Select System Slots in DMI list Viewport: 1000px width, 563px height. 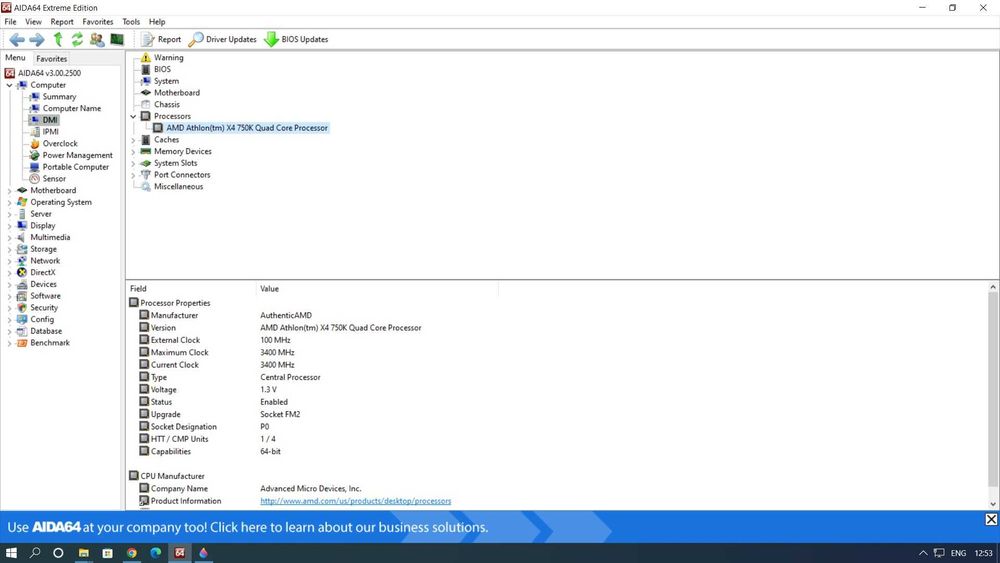(175, 163)
